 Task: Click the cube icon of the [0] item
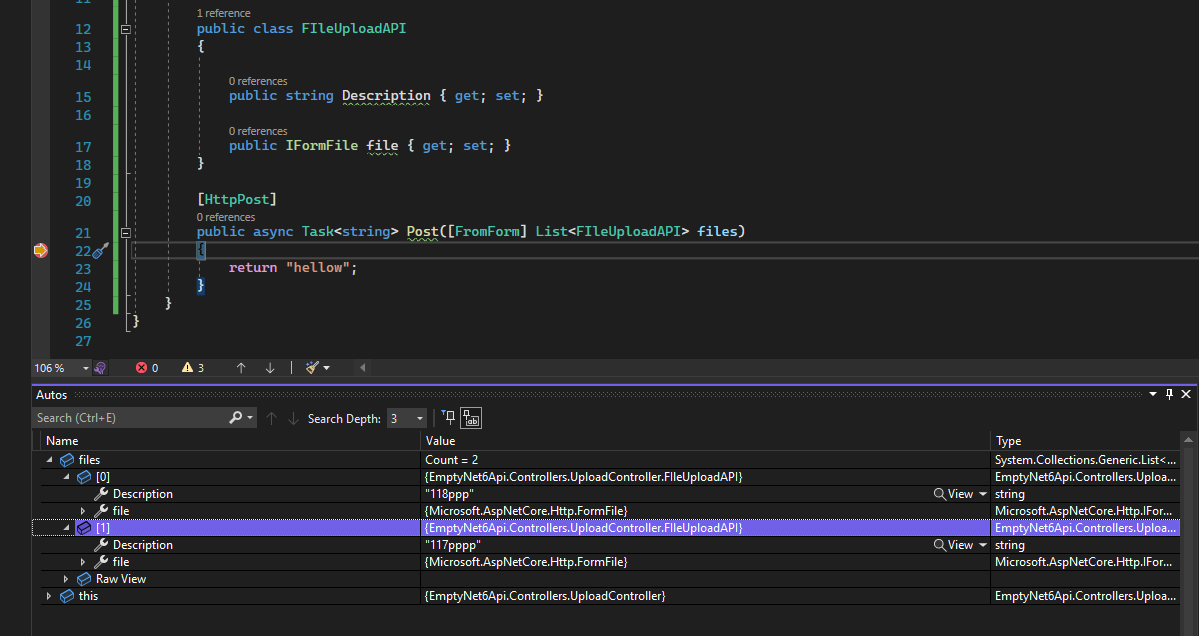(84, 477)
